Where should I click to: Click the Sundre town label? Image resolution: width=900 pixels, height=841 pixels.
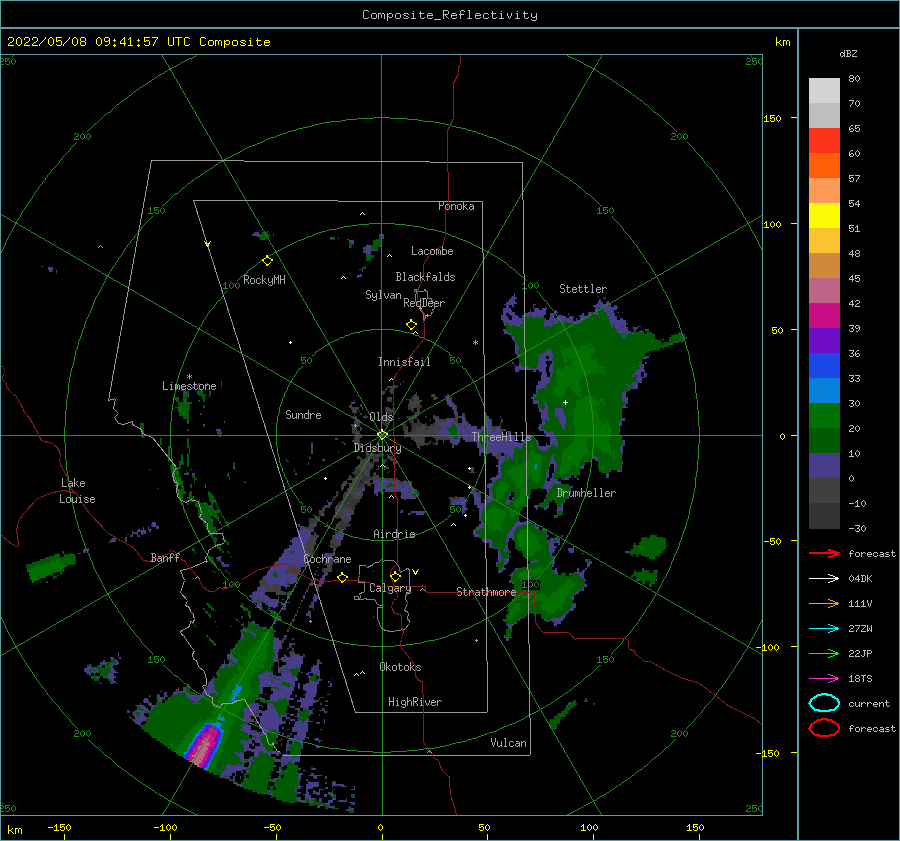click(x=304, y=414)
